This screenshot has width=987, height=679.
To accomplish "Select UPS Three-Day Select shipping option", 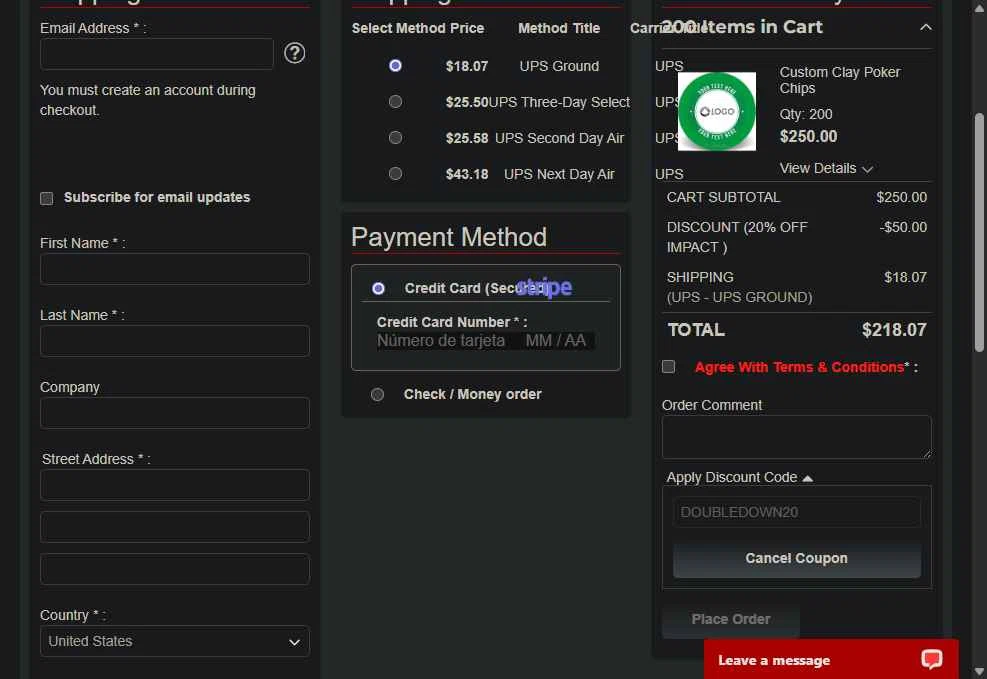I will click(395, 101).
